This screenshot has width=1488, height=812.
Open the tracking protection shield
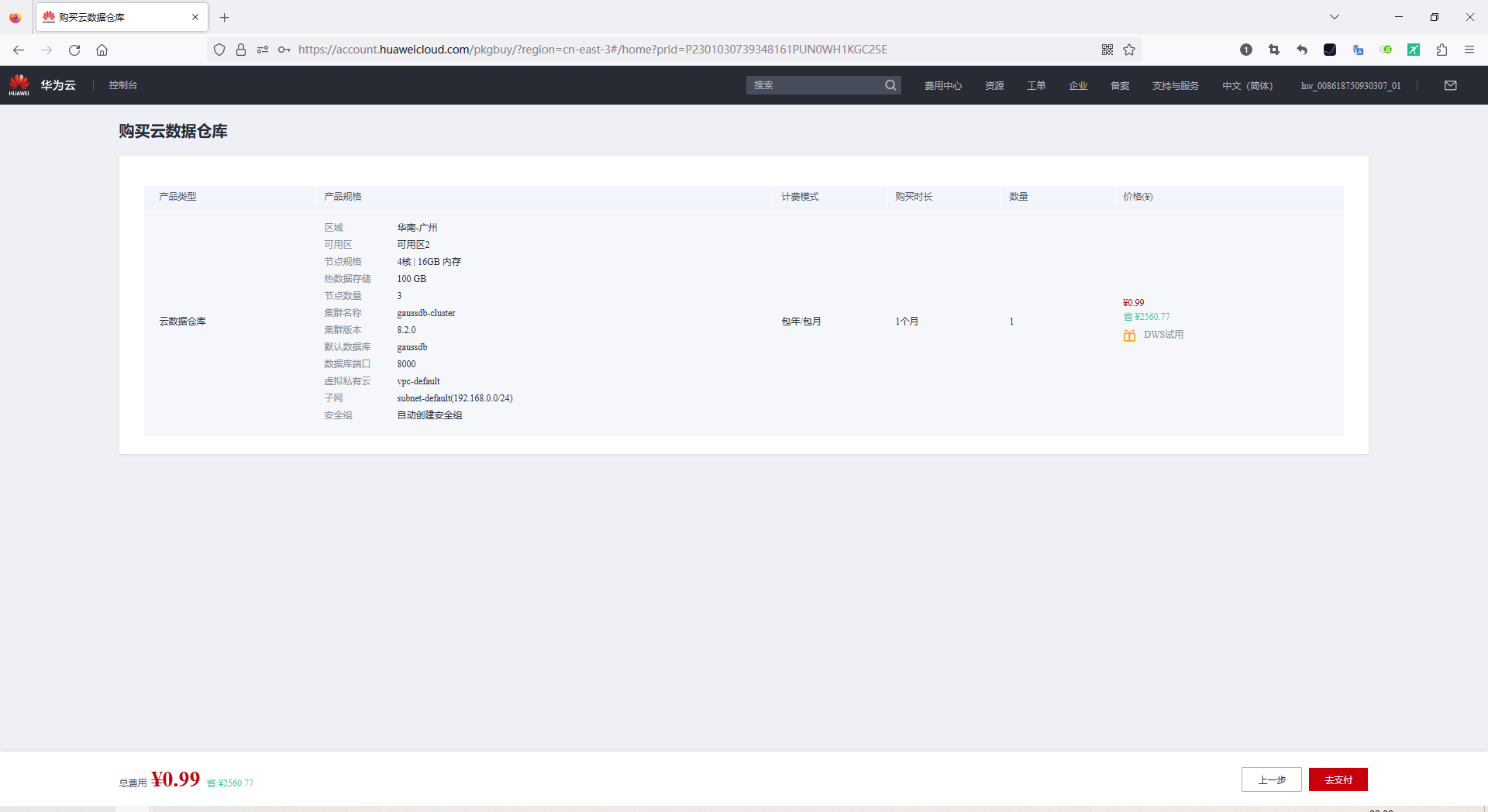(219, 50)
